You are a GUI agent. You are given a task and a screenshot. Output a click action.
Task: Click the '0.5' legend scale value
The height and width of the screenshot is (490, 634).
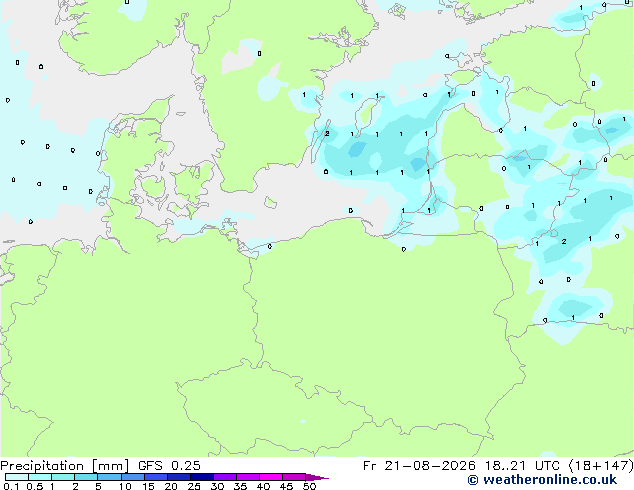(35, 486)
